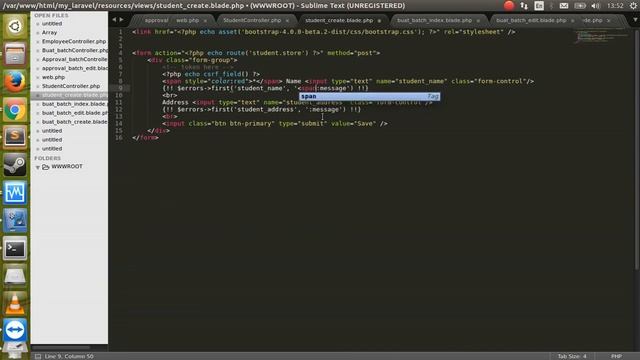The height and width of the screenshot is (360, 640).
Task: Open the removable drive launcher icon
Action: tap(15, 276)
